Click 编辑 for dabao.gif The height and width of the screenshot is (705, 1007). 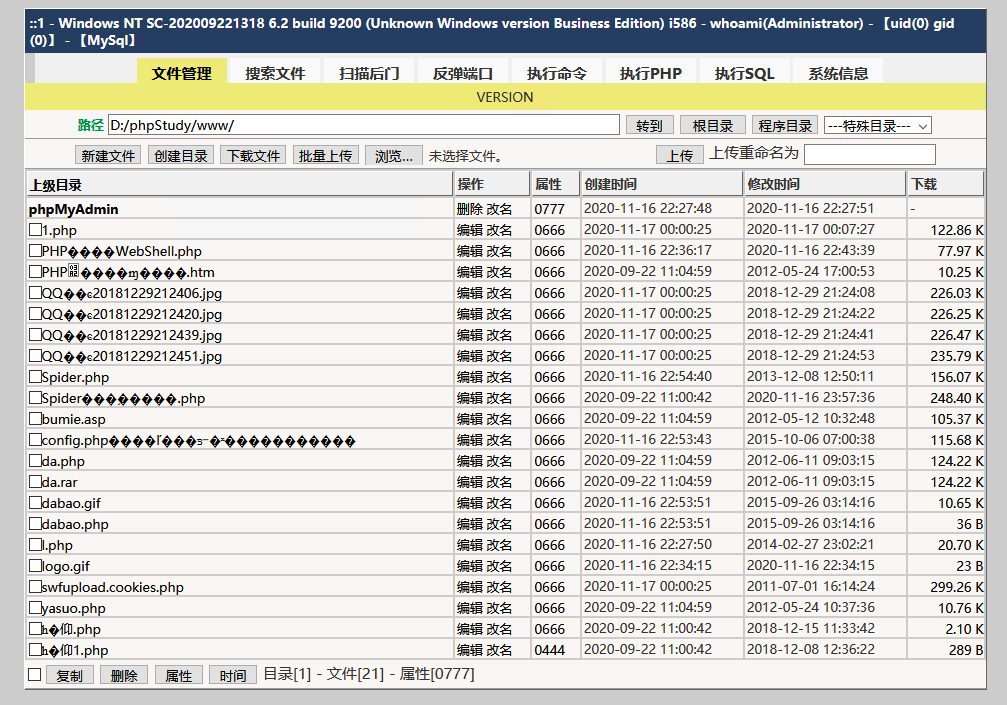pos(469,503)
